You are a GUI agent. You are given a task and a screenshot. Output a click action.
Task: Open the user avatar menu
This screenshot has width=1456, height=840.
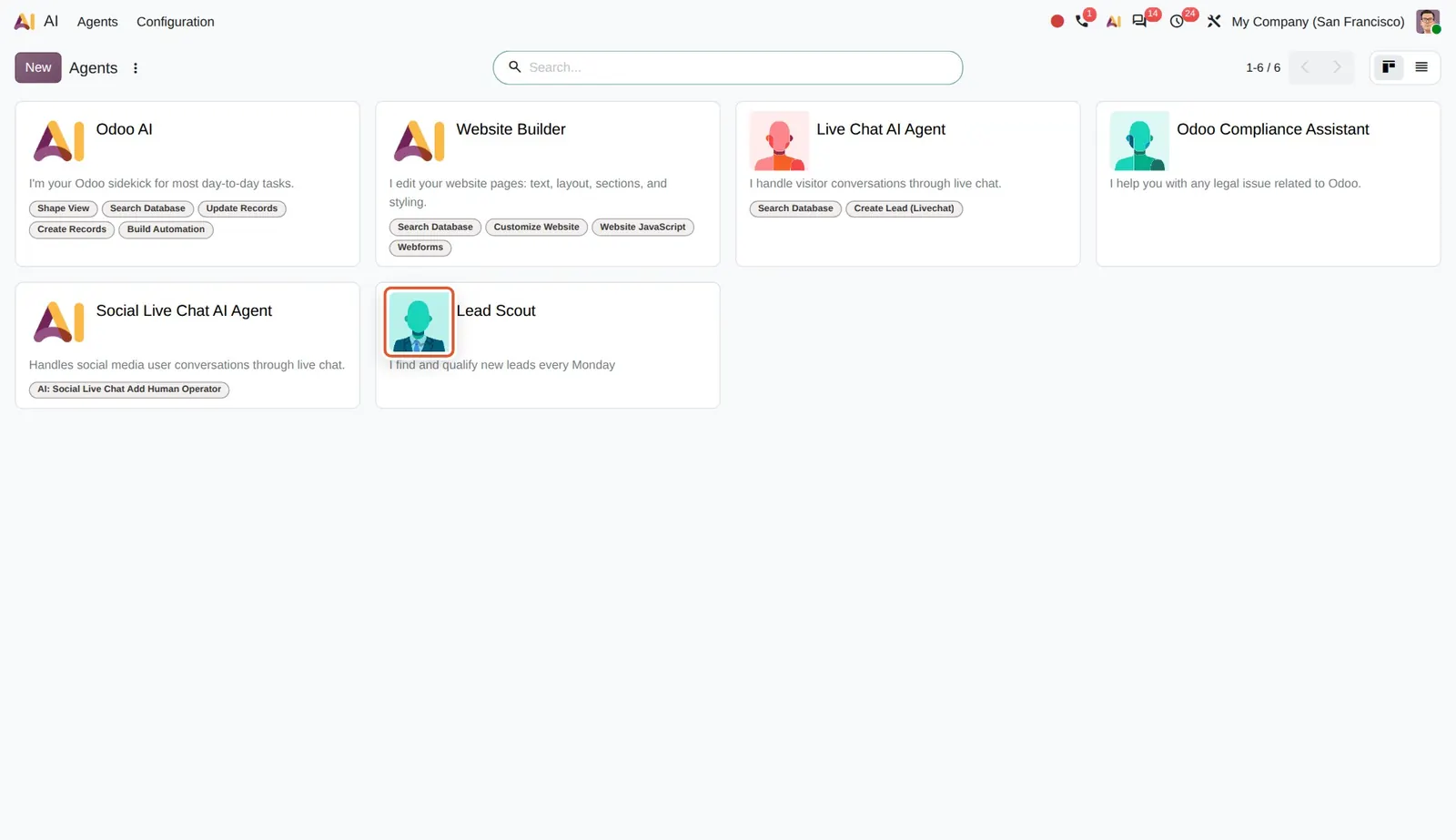point(1428,21)
